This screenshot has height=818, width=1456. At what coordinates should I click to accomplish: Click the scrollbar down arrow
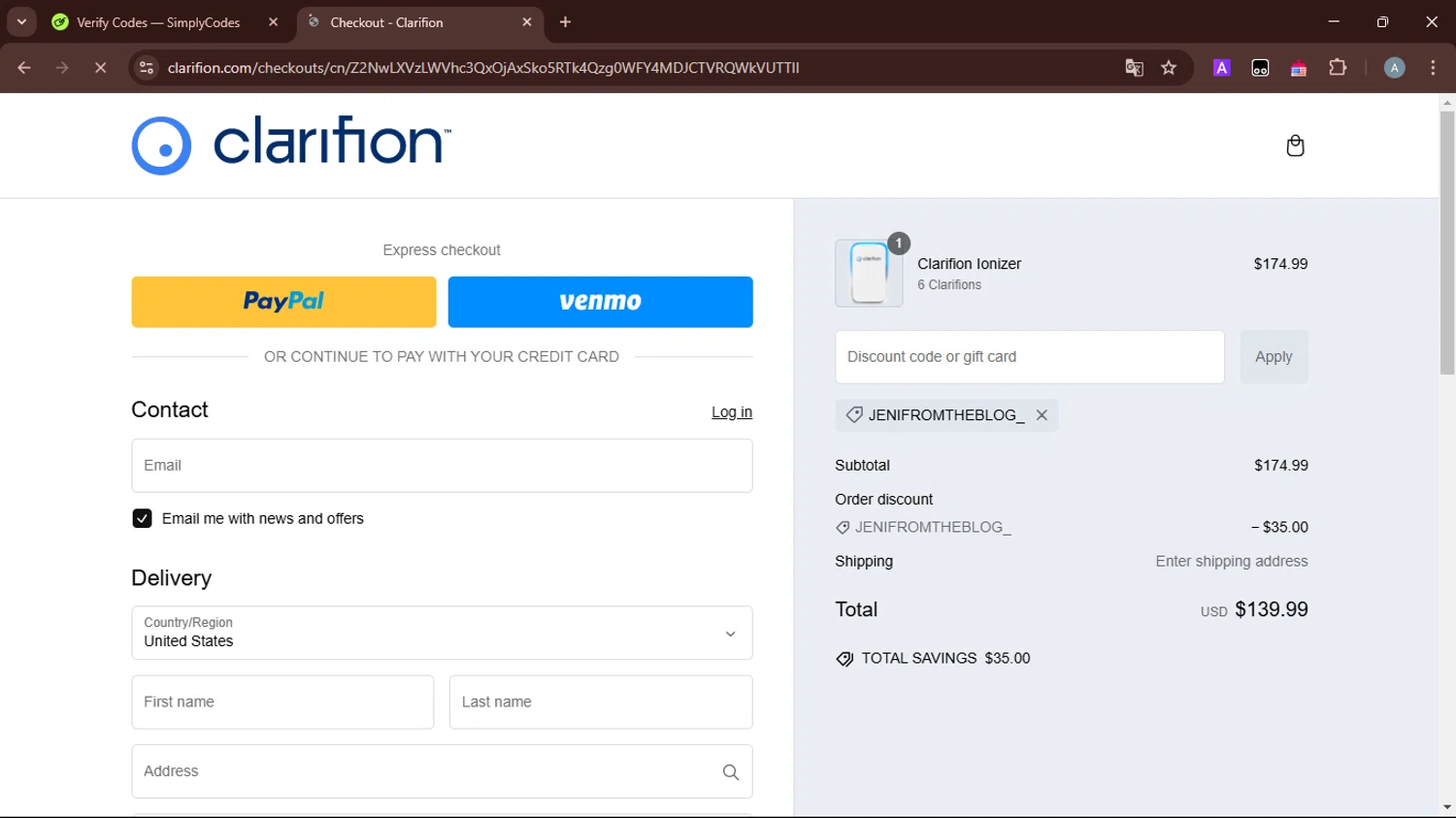point(1447,807)
